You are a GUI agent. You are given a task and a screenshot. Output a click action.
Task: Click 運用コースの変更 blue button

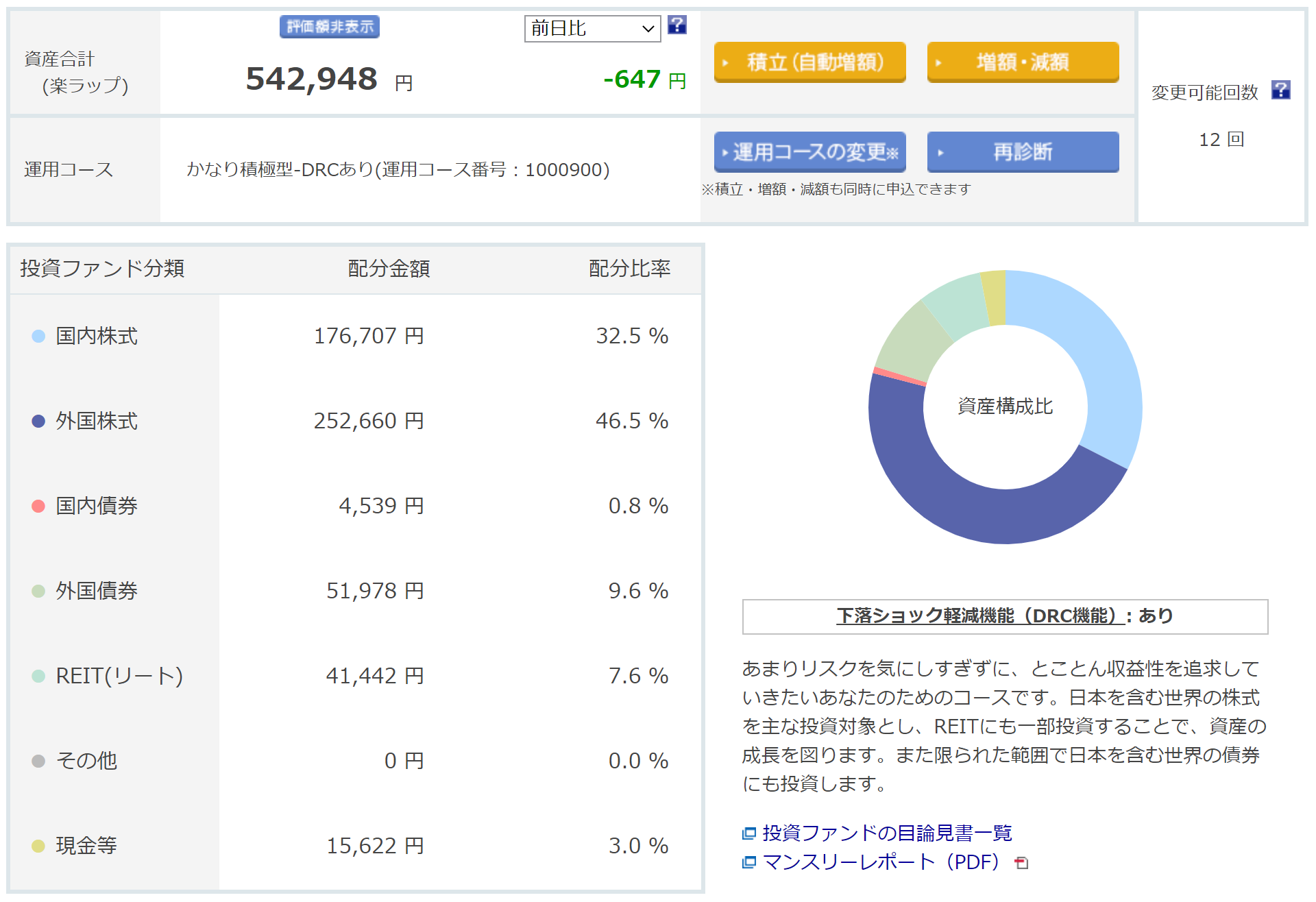809,152
